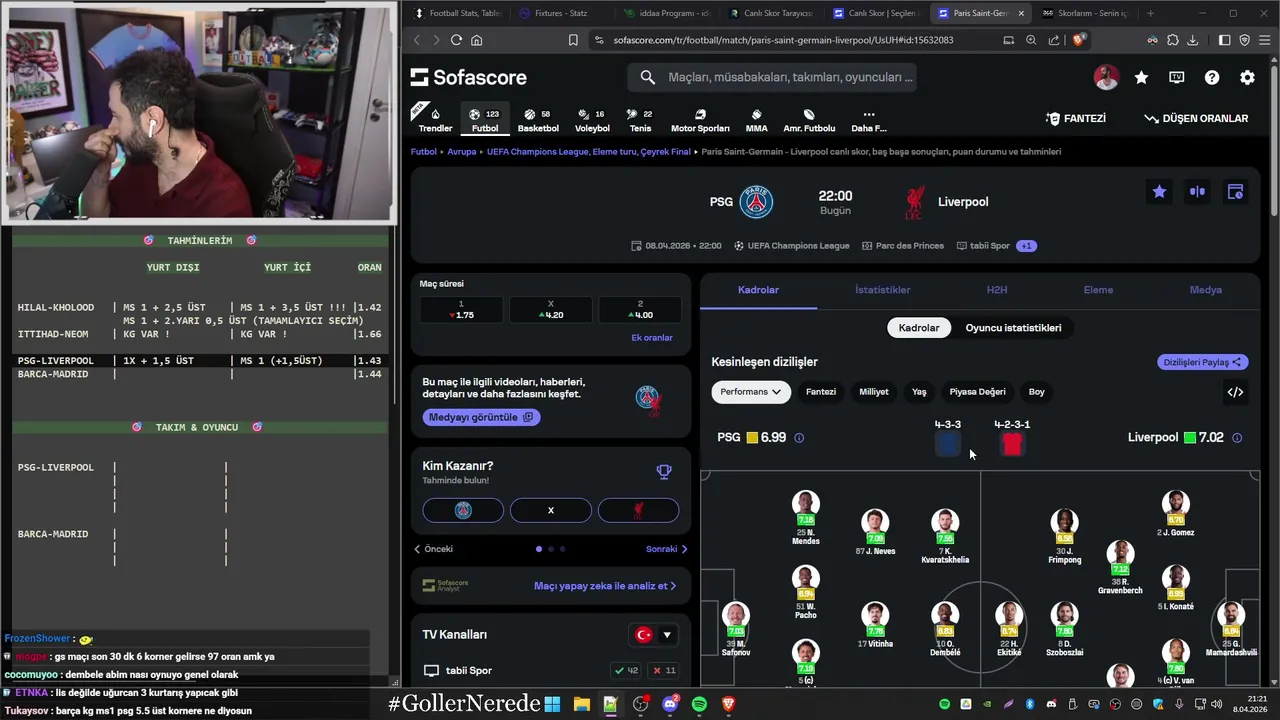Open the Daha F... more sports menu
The height and width of the screenshot is (720, 1280).
click(868, 120)
